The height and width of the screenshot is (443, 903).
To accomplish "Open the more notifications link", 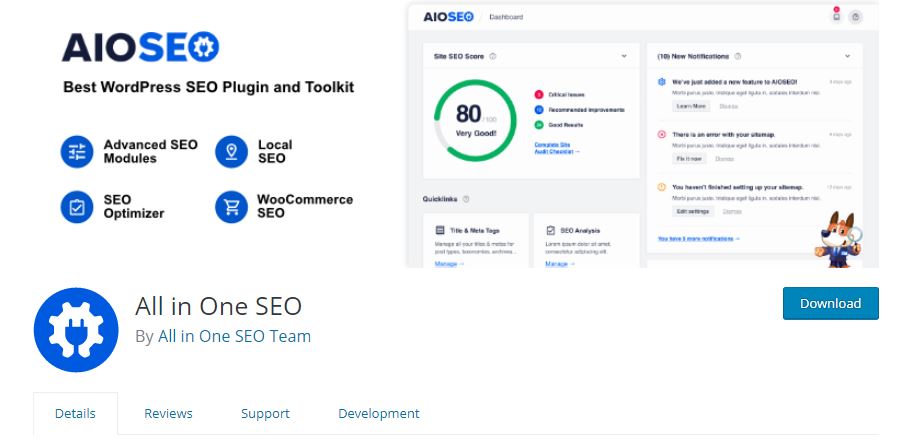I will [699, 238].
